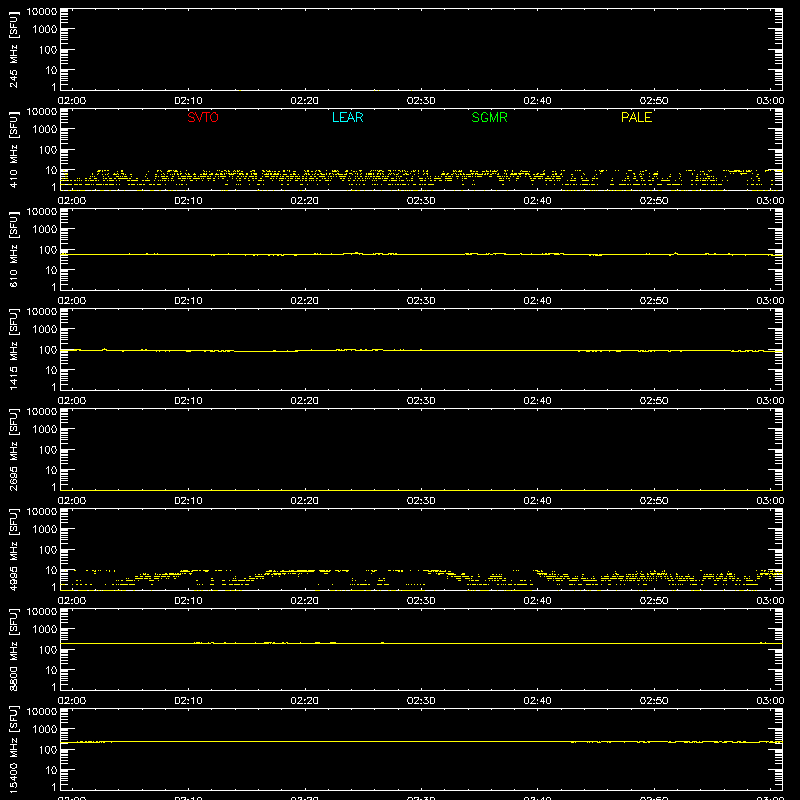This screenshot has width=800, height=800.
Task: Click the yellow PALE station label
Action: coord(636,117)
